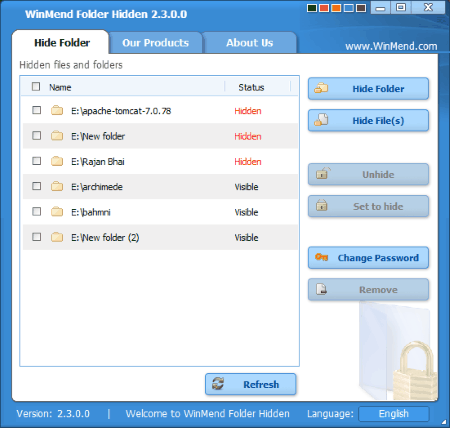Viewport: 450px width, 428px height.
Task: Tick the select-all checkbox beside Name
Action: coord(36,87)
